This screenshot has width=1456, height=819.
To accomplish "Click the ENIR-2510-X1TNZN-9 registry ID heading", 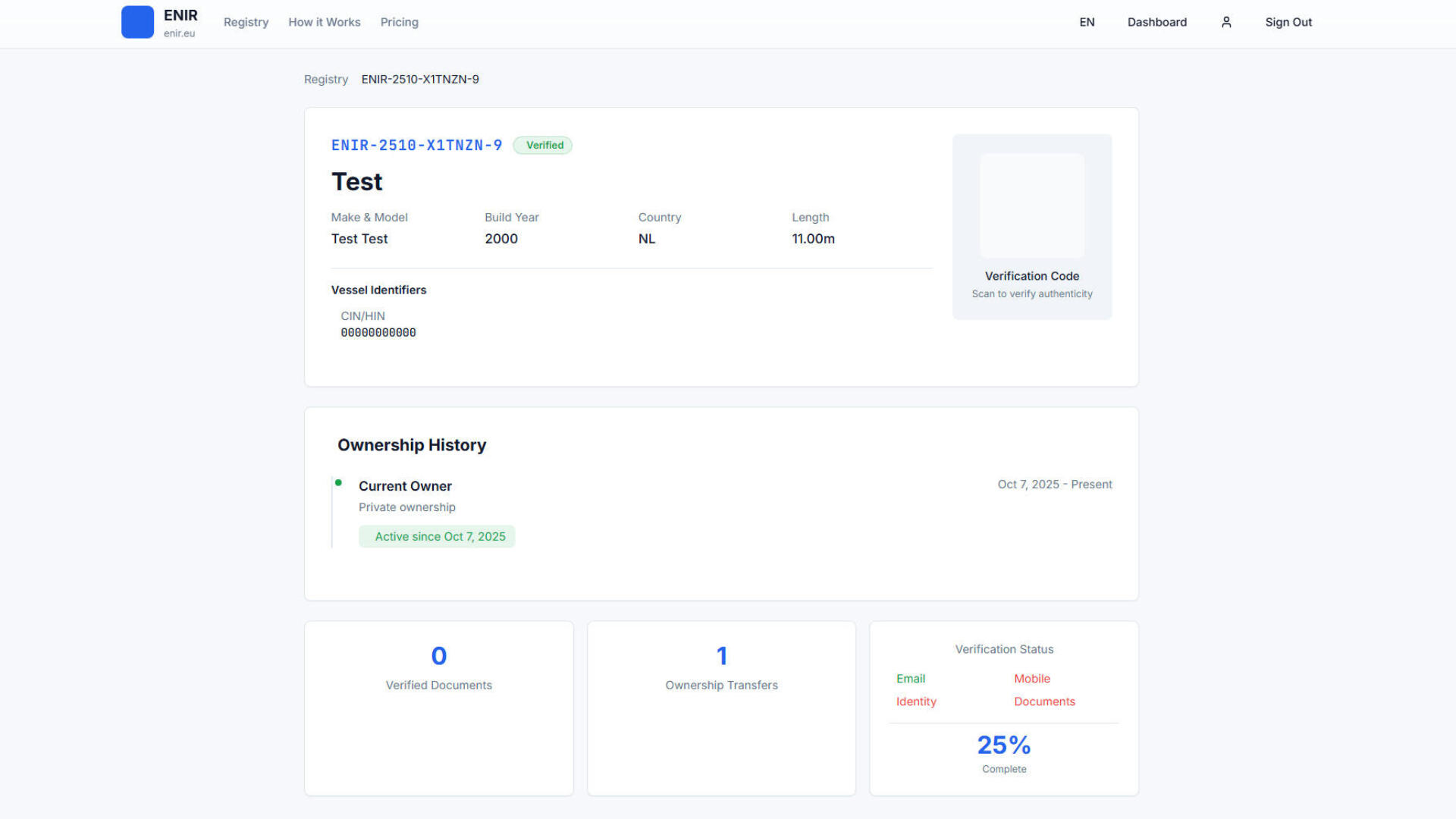I will 416,145.
